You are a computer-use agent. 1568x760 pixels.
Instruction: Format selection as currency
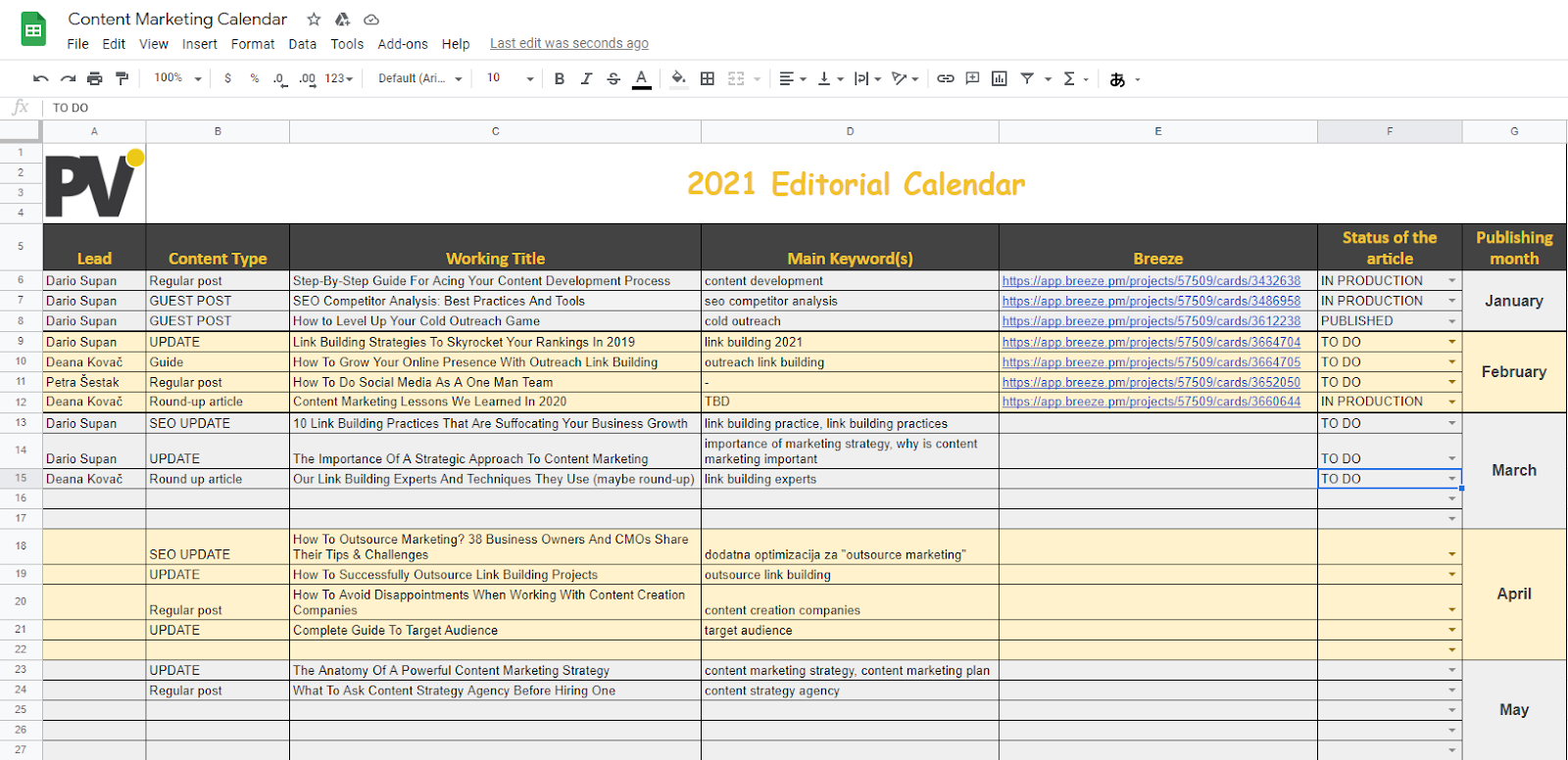coord(227,78)
